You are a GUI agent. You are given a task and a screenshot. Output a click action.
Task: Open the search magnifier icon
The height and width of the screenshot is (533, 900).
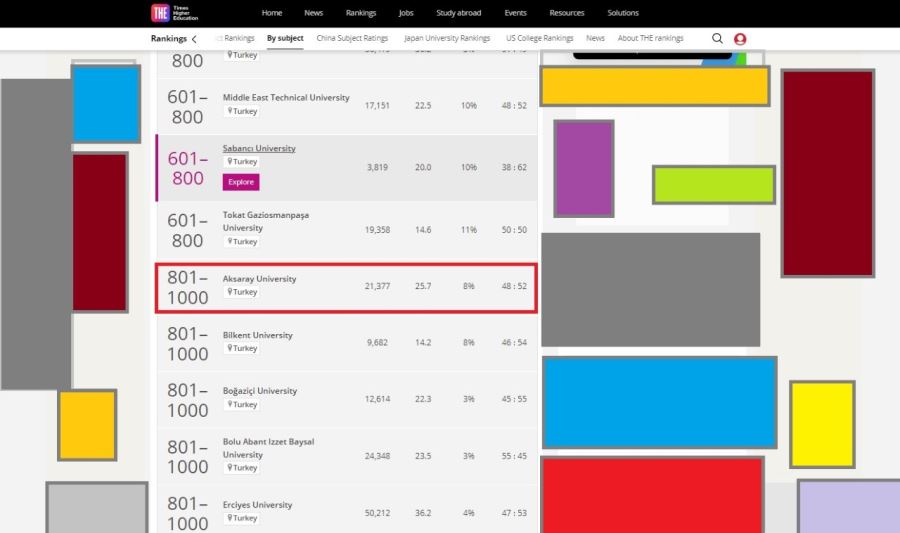tap(717, 38)
